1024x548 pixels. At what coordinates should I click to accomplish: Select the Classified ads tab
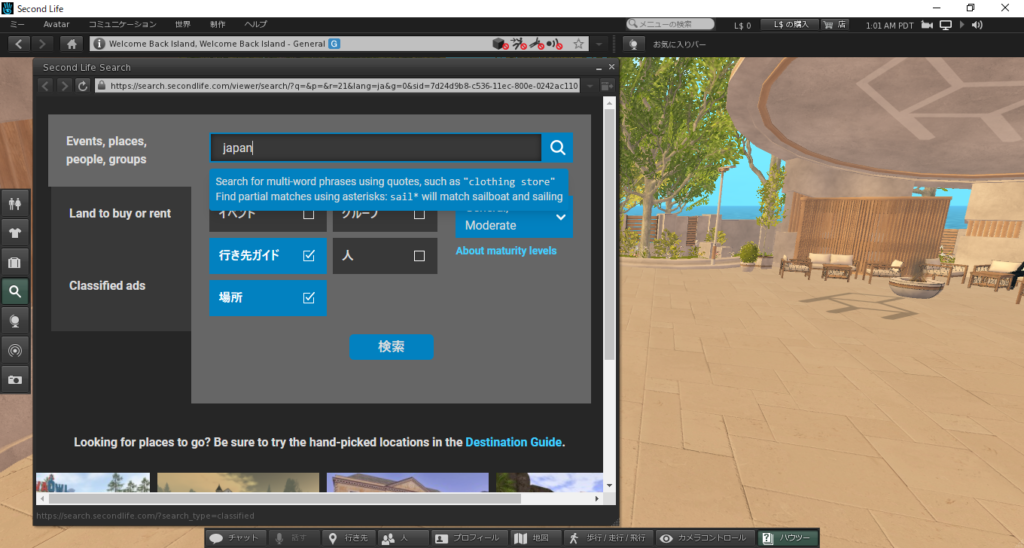[107, 285]
